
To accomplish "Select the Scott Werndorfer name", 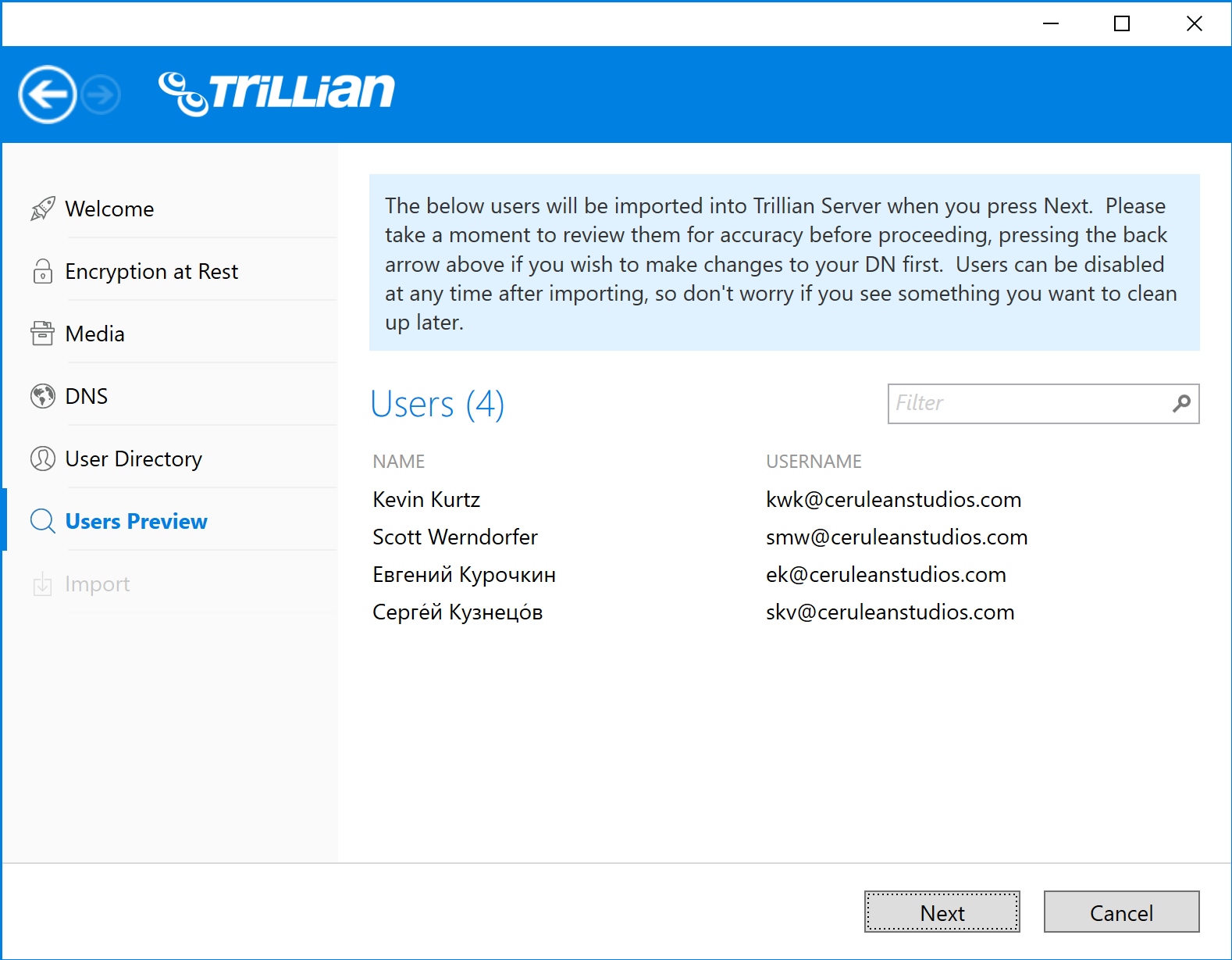I will [x=455, y=537].
